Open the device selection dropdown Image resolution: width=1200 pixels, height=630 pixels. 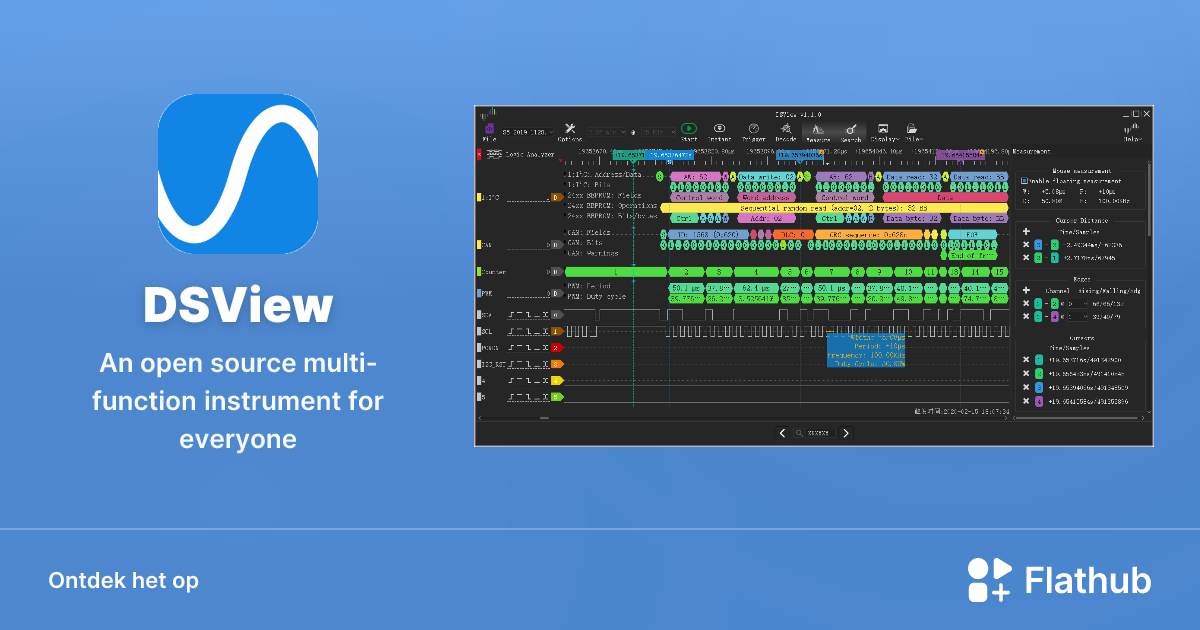pyautogui.click(x=520, y=131)
